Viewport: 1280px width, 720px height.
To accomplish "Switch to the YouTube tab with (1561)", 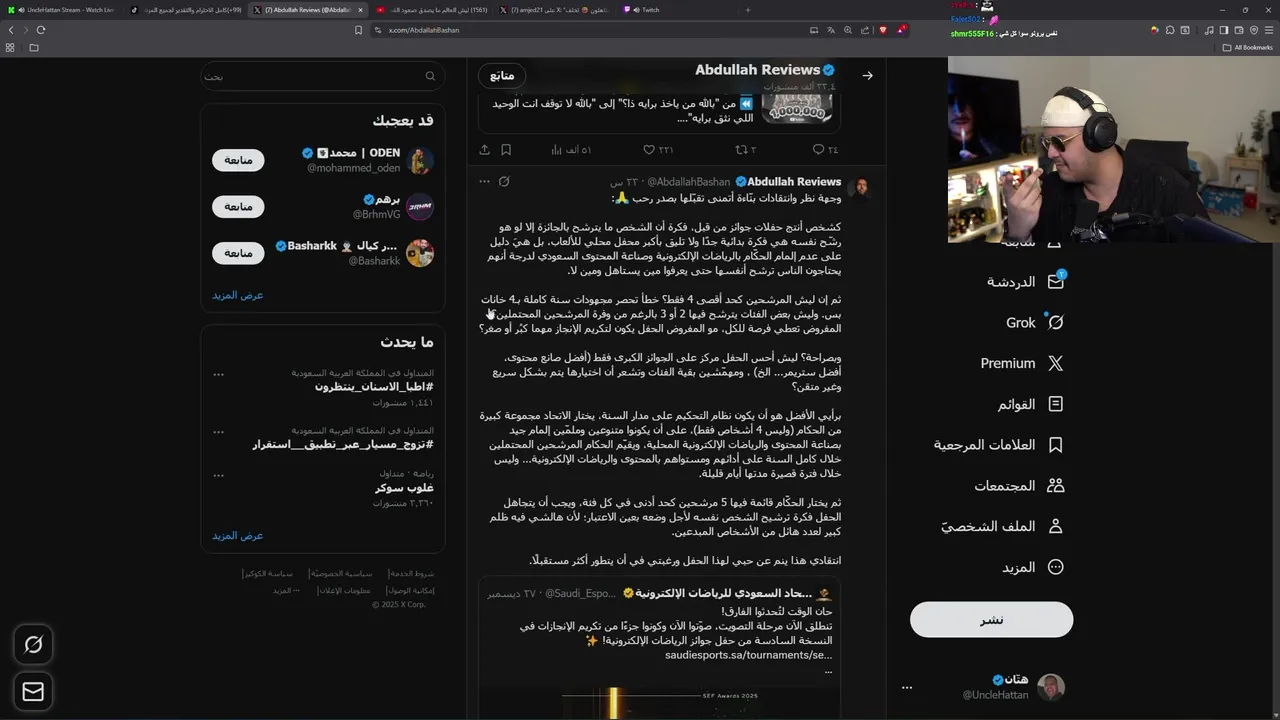I will [430, 10].
